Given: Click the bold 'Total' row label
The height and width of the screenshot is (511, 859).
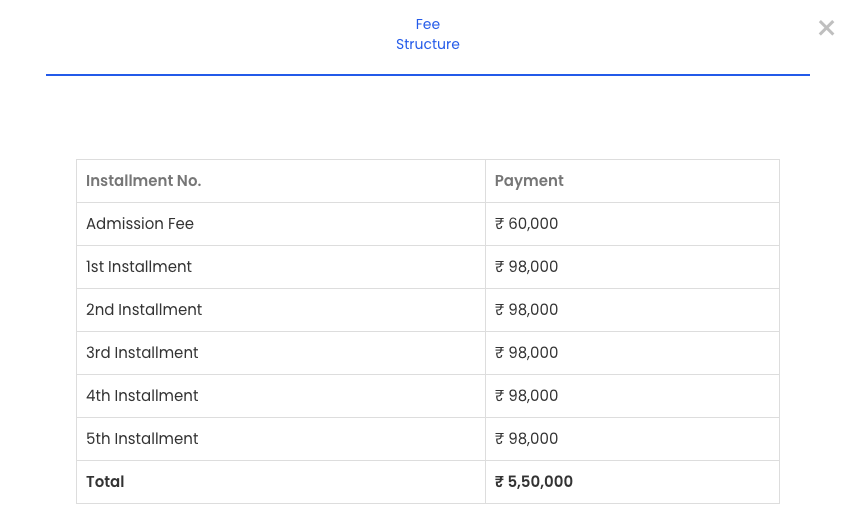Looking at the screenshot, I should coord(105,482).
